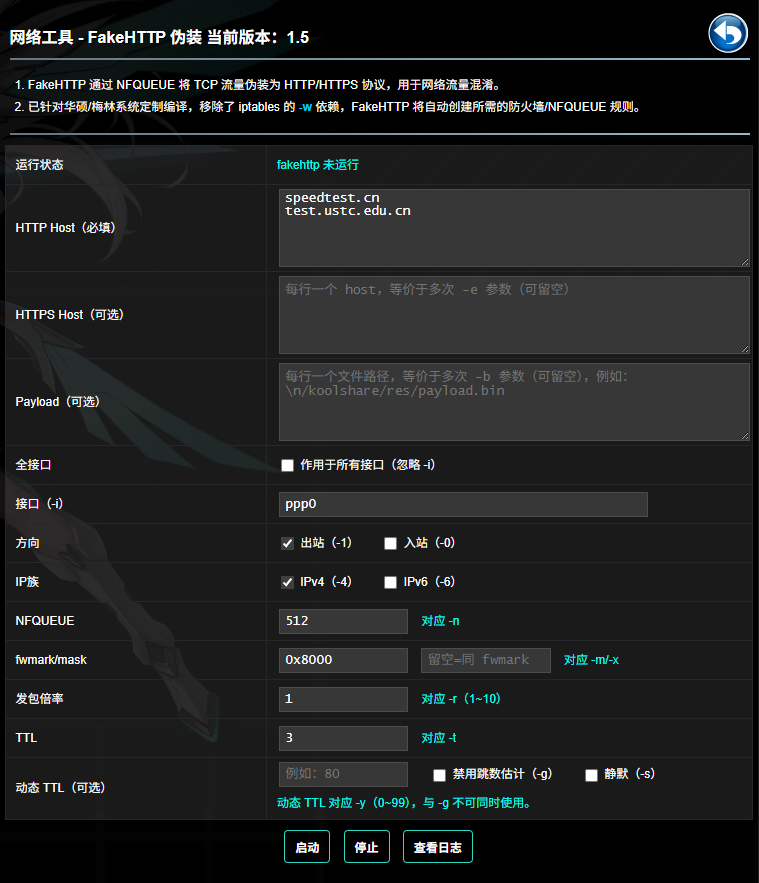The image size is (759, 883).
Task: Click the 'HTTP Host (必填)' label
Action: [65, 228]
